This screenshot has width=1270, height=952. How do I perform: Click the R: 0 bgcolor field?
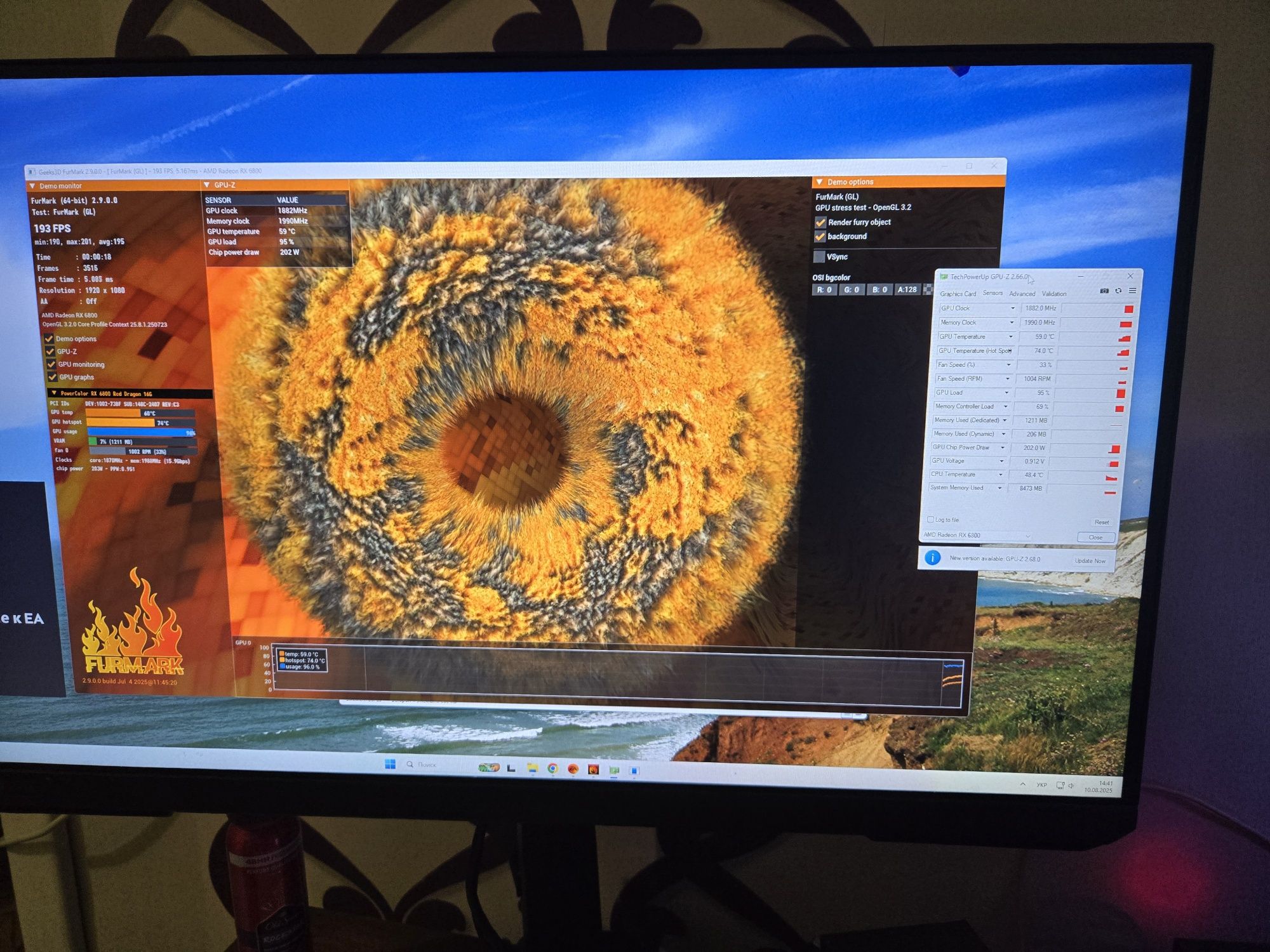[x=824, y=290]
